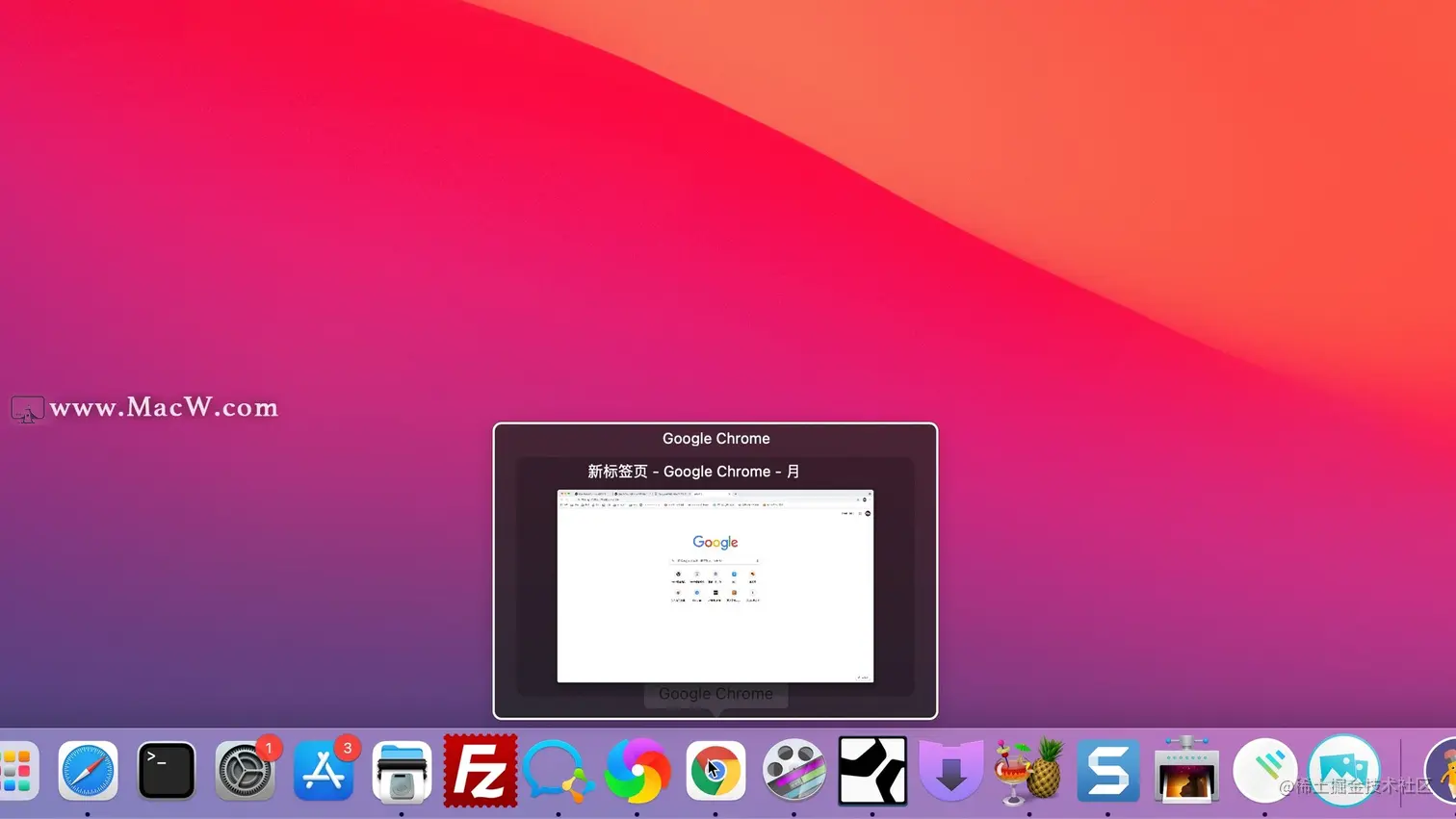1456x819 pixels.
Task: Open Terminal from the Dock
Action: pyautogui.click(x=167, y=771)
